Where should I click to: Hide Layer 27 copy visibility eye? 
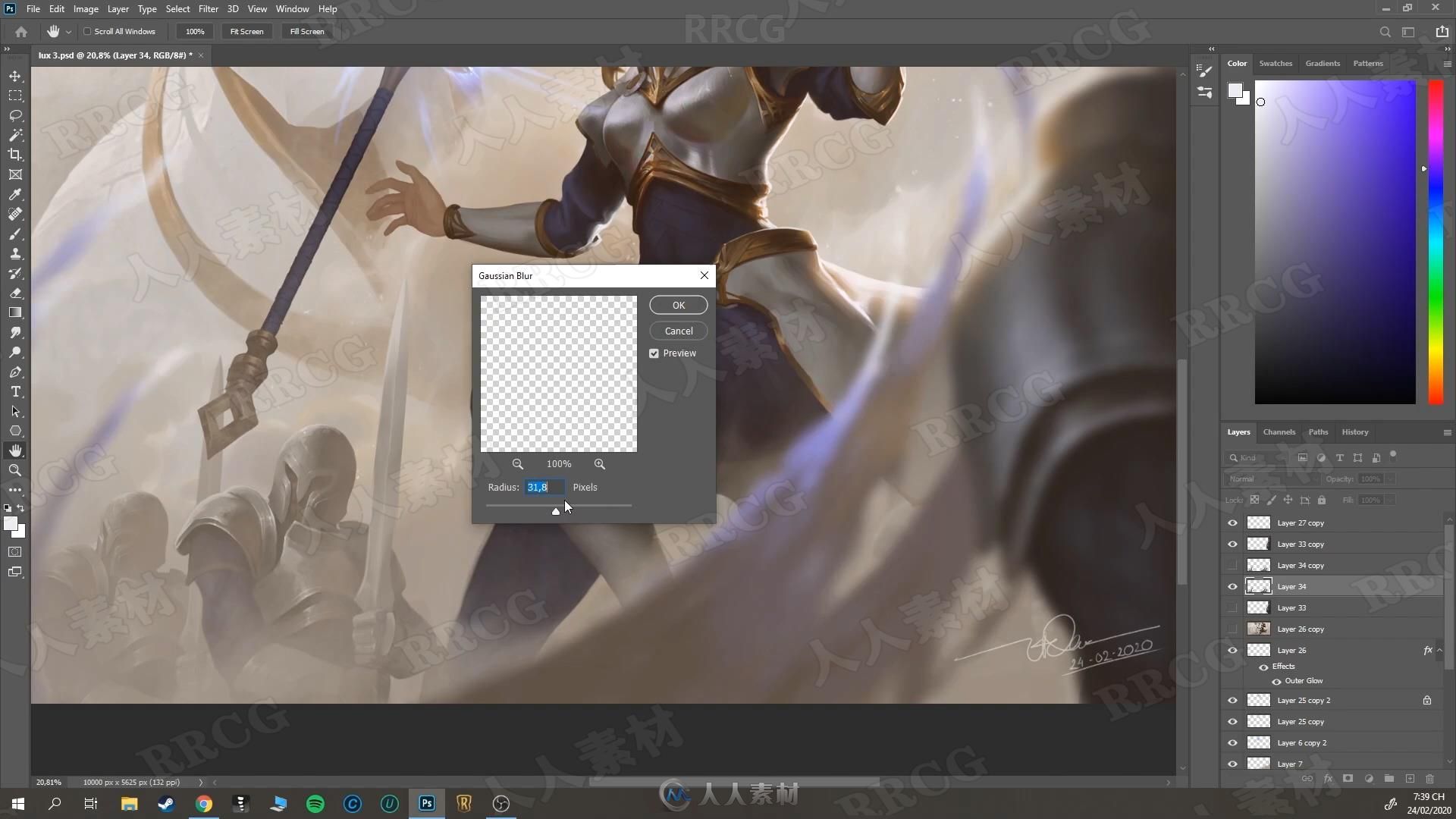(1232, 522)
